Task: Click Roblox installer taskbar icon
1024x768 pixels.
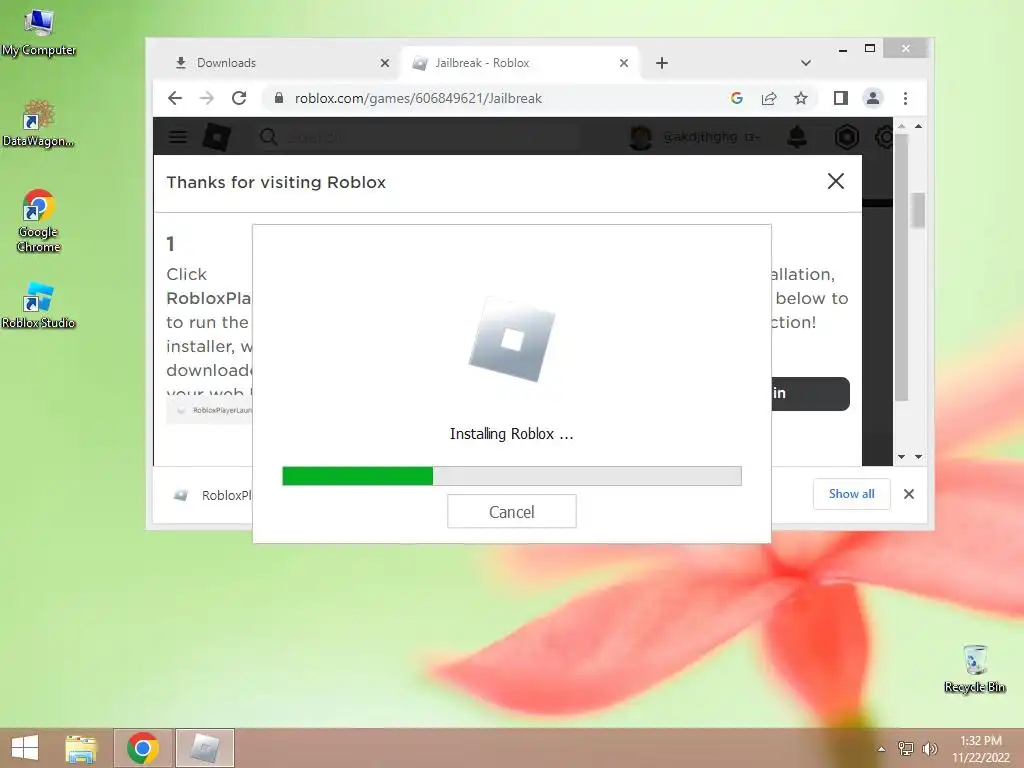Action: pos(205,748)
